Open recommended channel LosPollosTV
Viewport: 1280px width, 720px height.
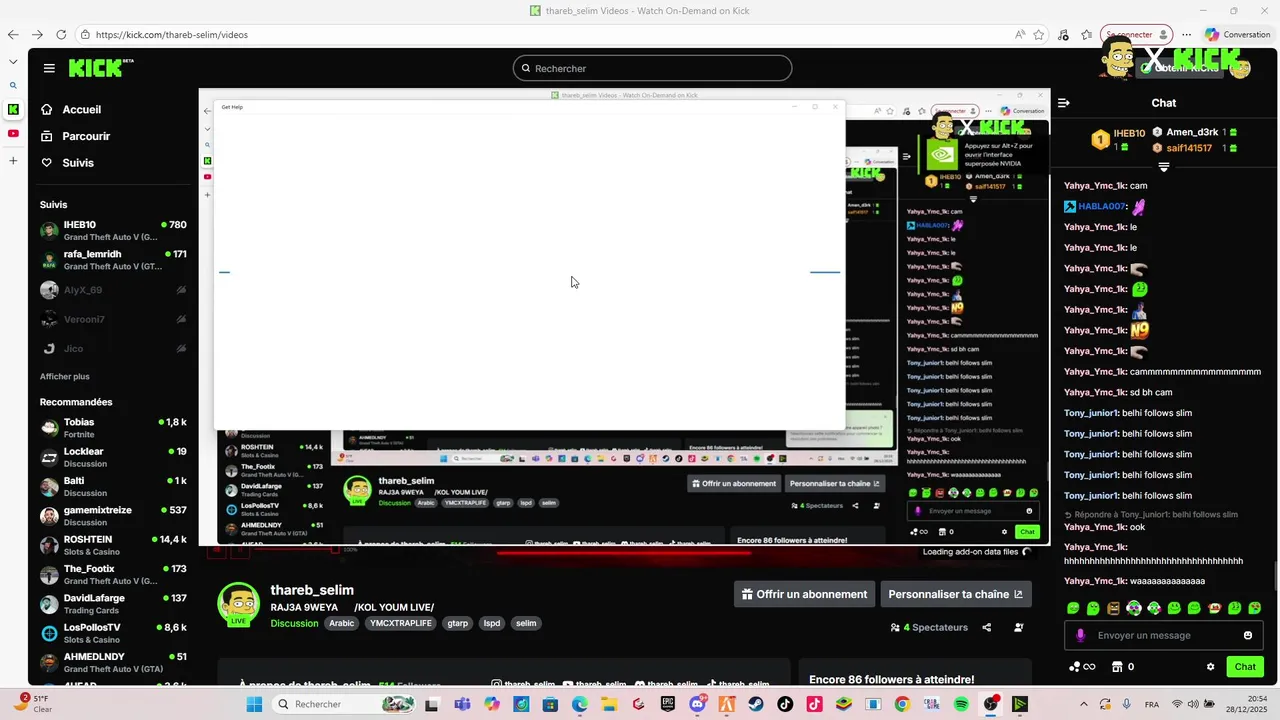tap(113, 633)
